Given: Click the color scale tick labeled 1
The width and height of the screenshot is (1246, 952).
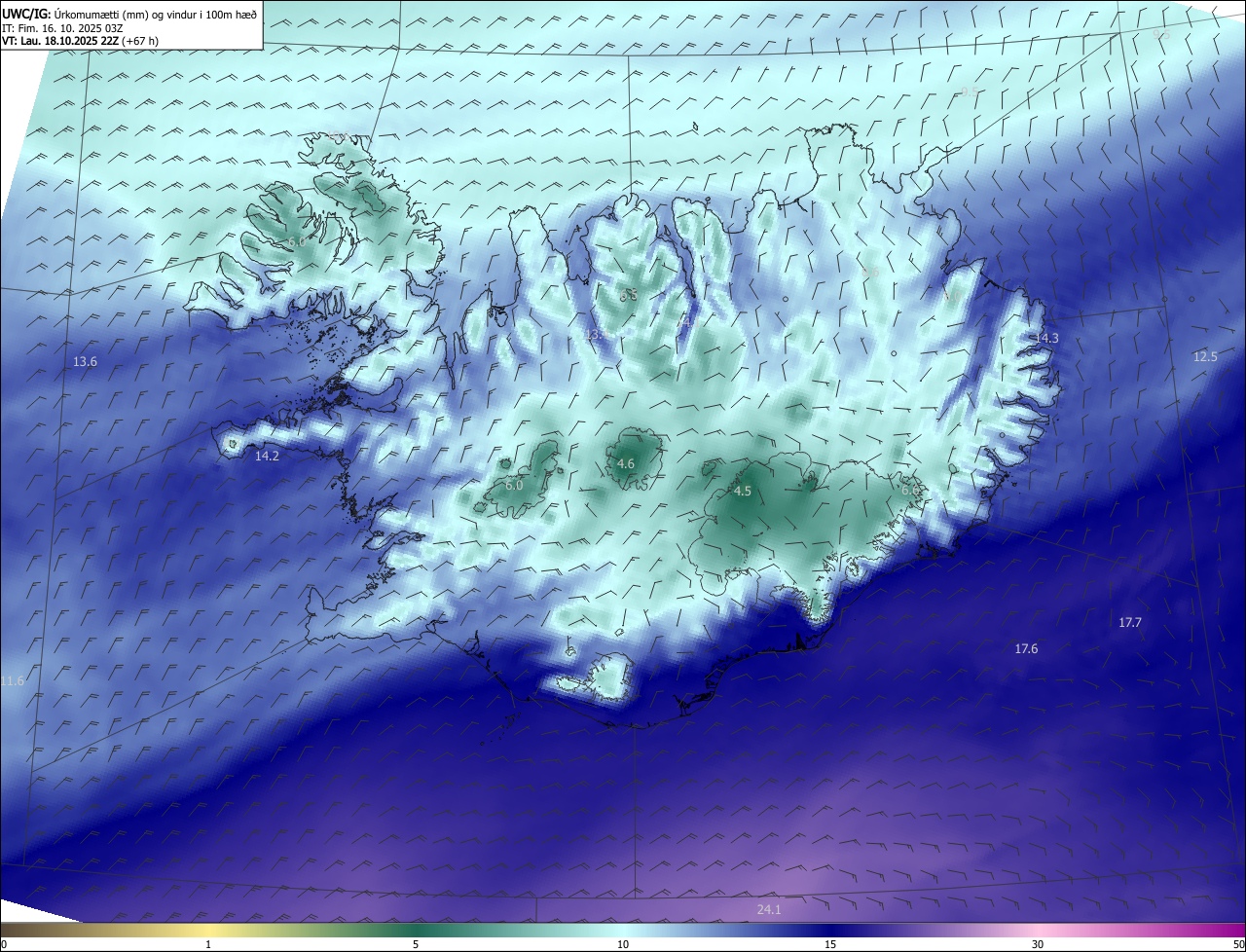Looking at the screenshot, I should point(208,944).
